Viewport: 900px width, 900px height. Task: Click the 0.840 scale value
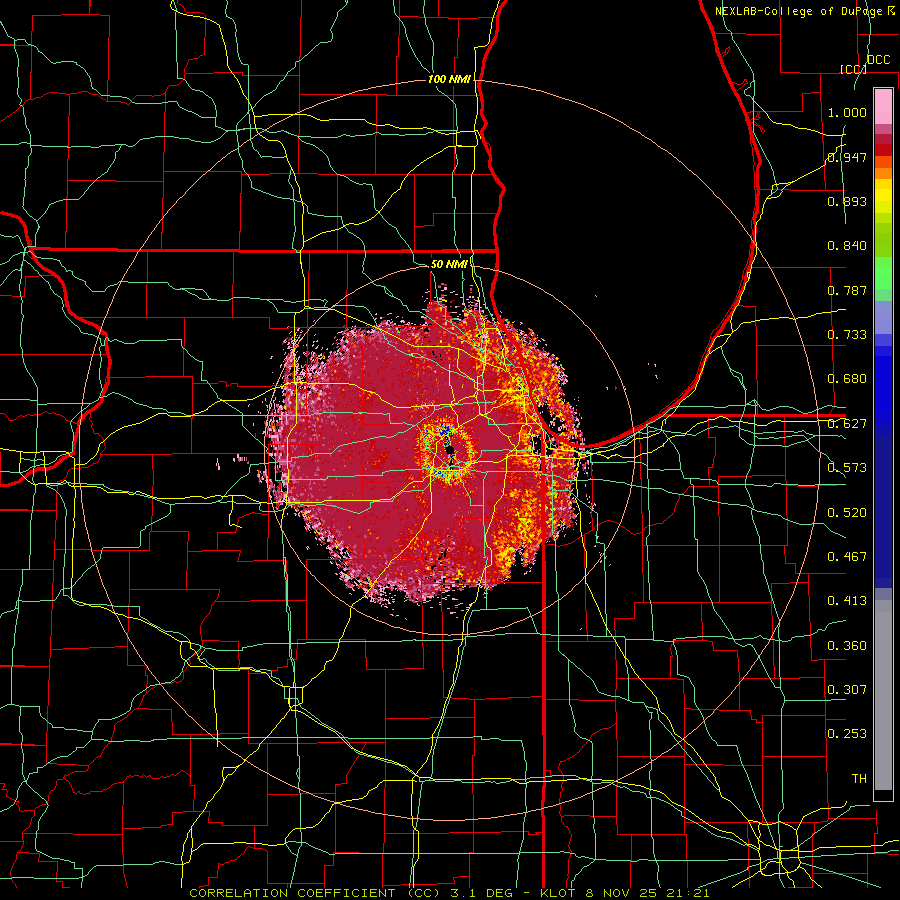(x=847, y=246)
